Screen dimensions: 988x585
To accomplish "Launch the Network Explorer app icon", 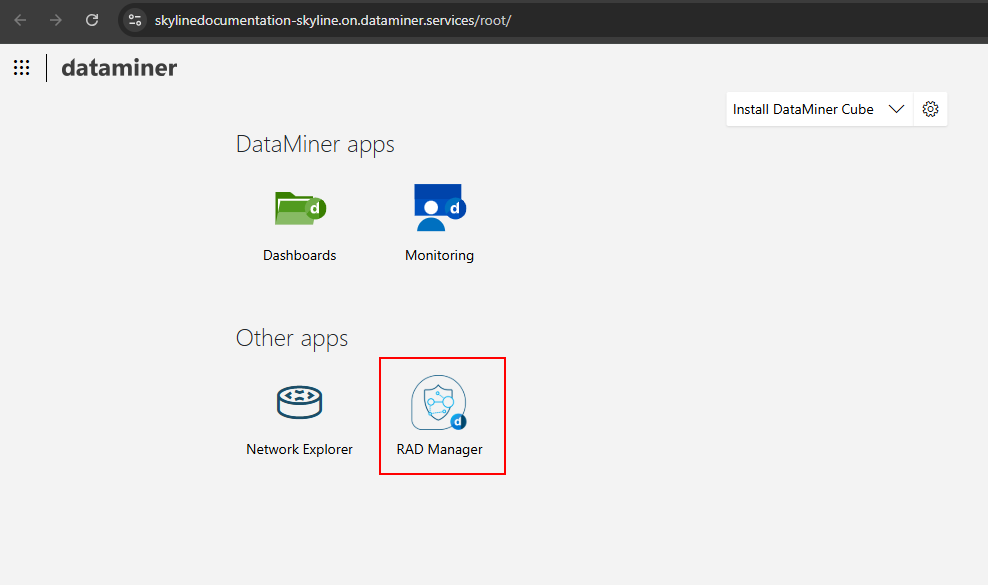I will [299, 402].
